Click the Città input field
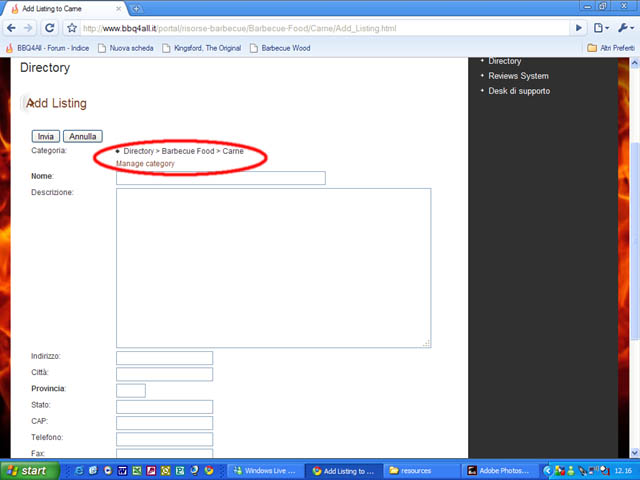Viewport: 640px width, 480px height. coord(164,374)
